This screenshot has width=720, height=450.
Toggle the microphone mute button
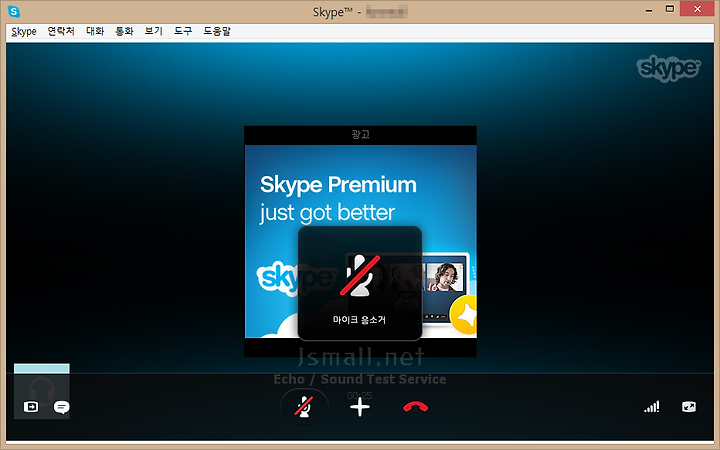click(304, 407)
